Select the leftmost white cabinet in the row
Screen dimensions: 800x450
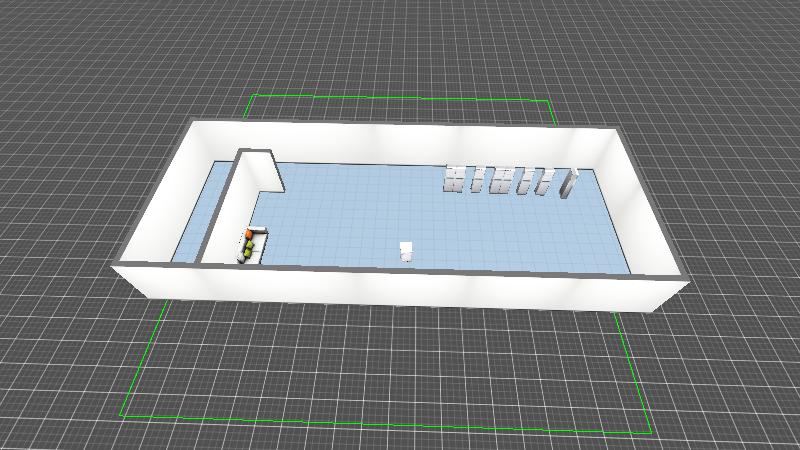coord(455,179)
